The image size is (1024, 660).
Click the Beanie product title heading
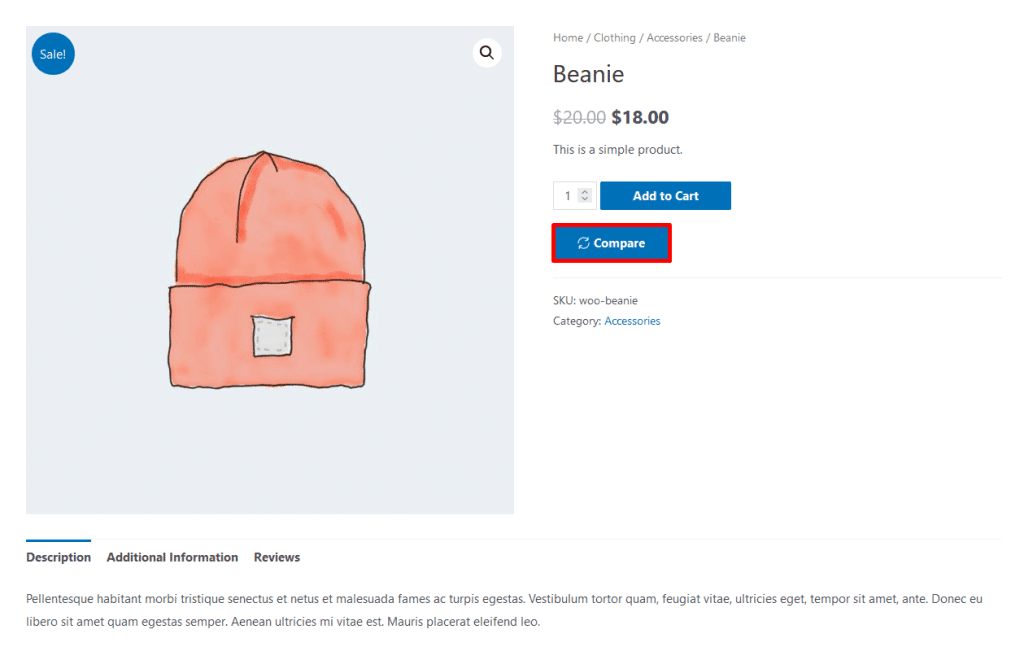[588, 74]
